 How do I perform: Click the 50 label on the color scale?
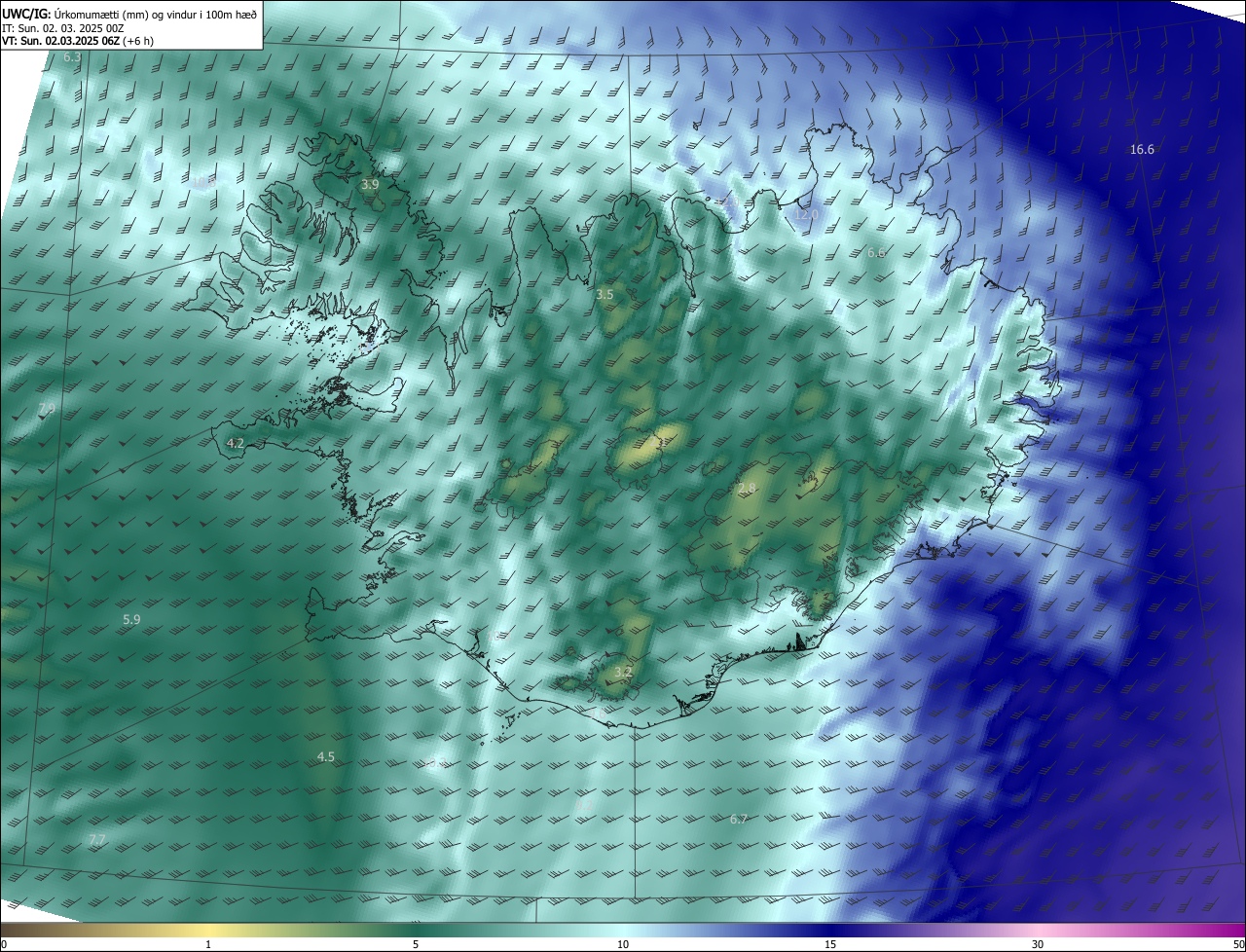(x=1238, y=944)
